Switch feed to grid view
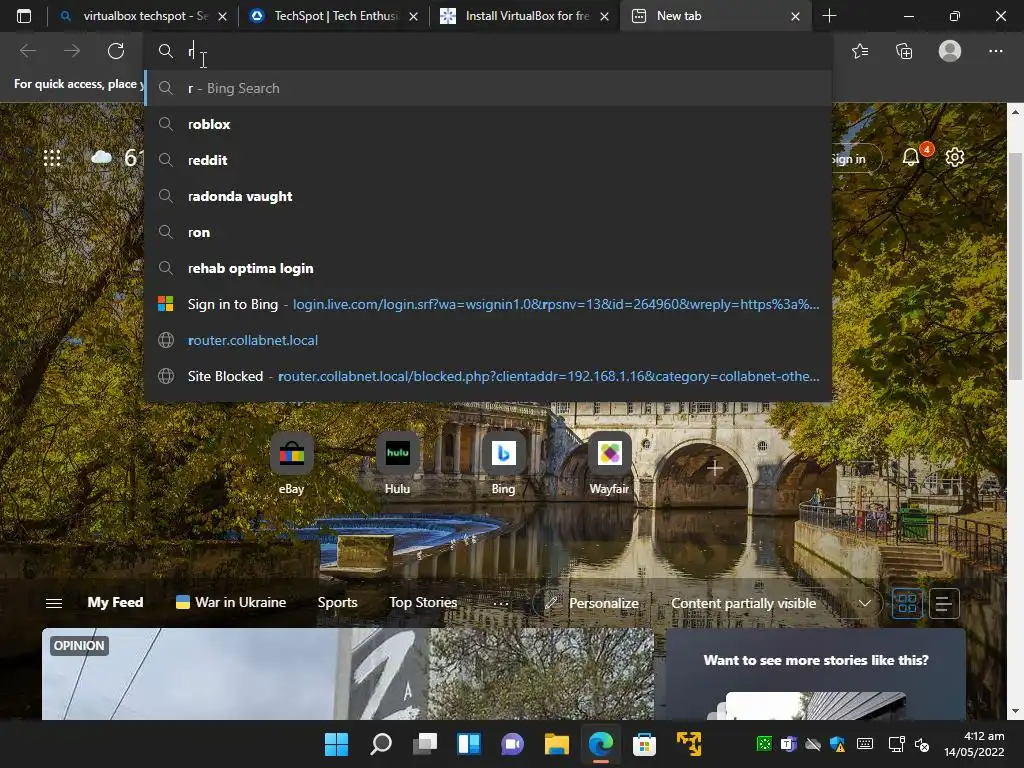Screen dimensions: 1024x768 tap(907, 603)
